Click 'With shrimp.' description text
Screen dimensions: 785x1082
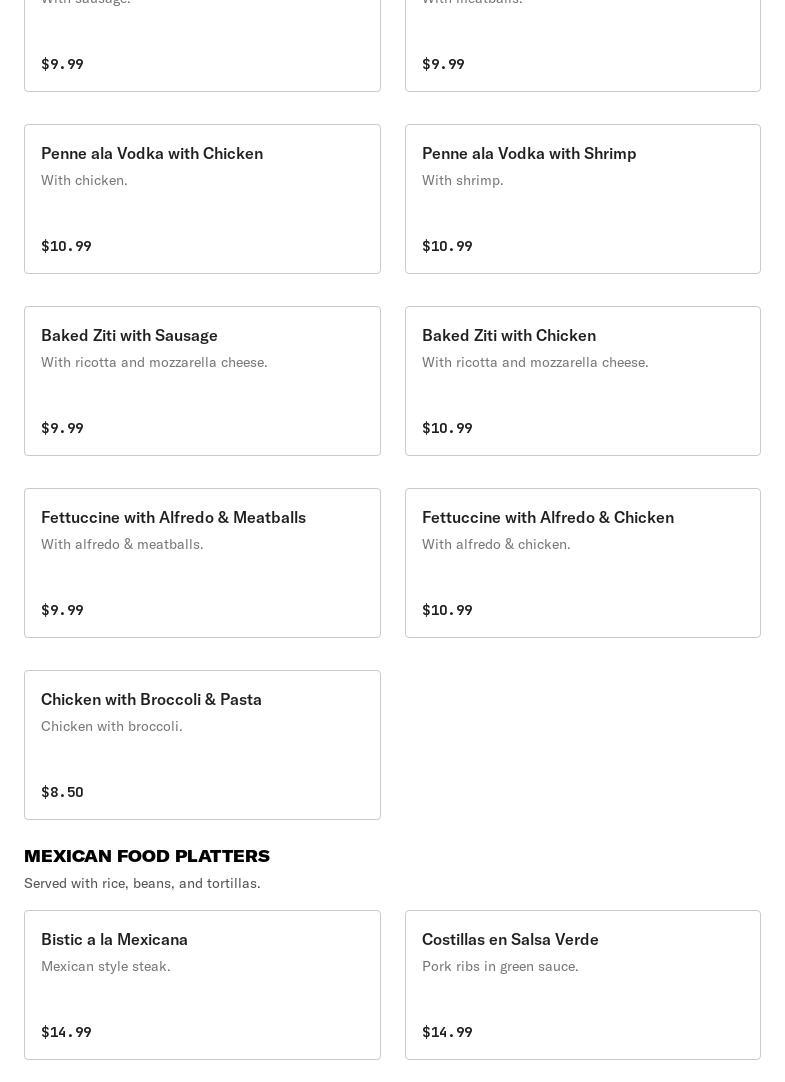(x=462, y=180)
